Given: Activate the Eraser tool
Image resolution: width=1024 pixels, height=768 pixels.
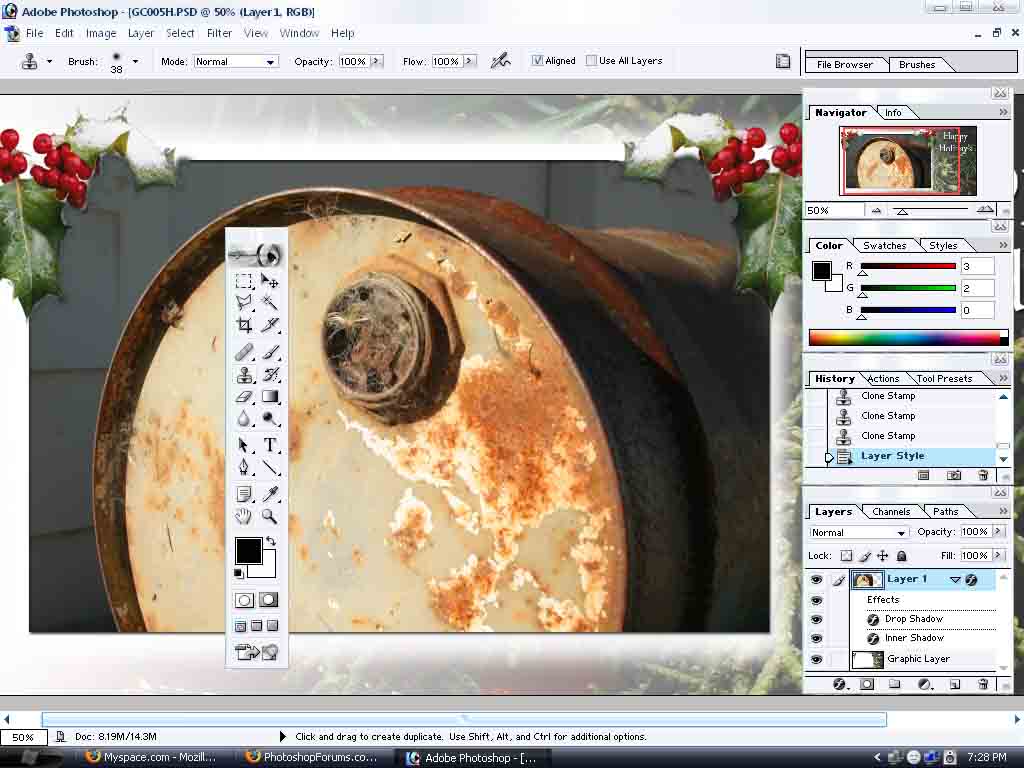Looking at the screenshot, I should (244, 397).
